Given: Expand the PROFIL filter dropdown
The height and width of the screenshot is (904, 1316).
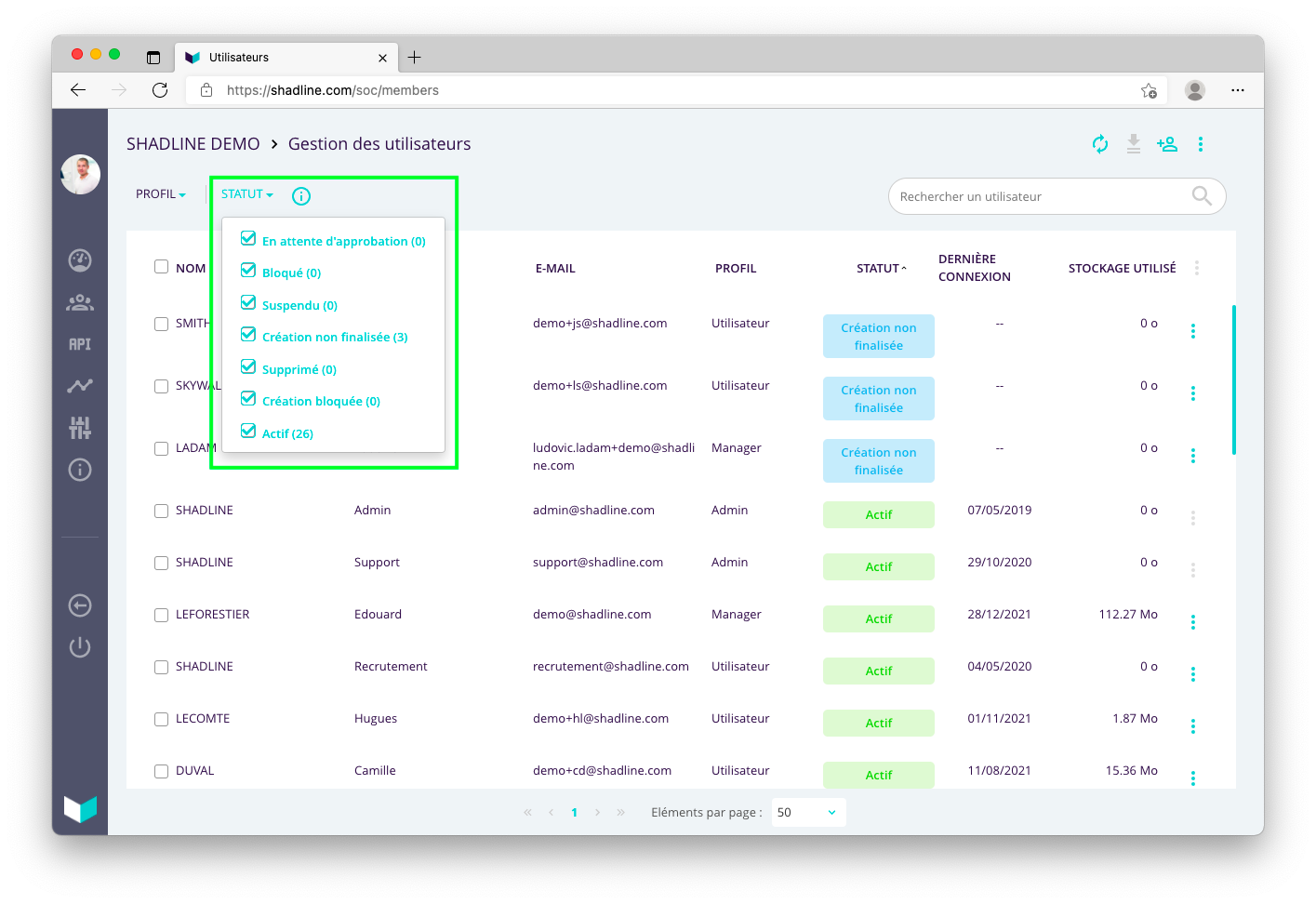Looking at the screenshot, I should coord(161,194).
